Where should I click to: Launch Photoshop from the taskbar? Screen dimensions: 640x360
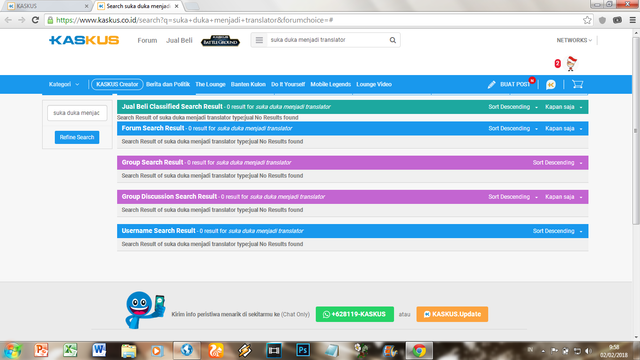pyautogui.click(x=303, y=350)
